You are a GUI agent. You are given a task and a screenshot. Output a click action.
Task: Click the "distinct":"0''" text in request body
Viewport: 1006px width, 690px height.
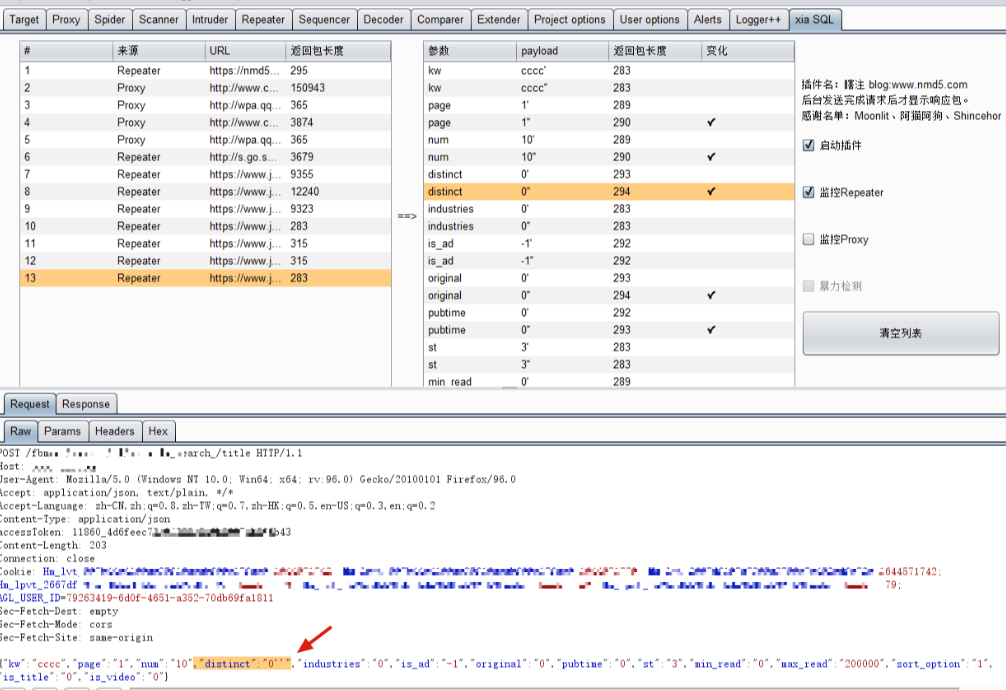point(245,664)
